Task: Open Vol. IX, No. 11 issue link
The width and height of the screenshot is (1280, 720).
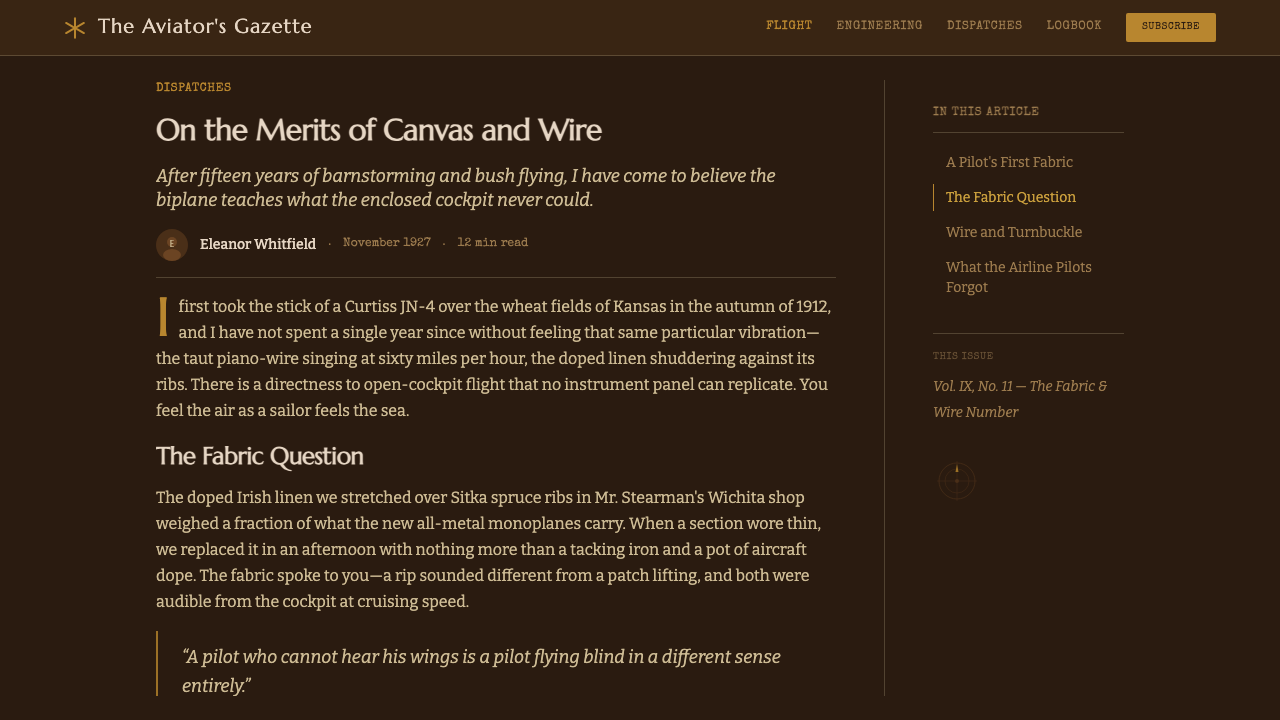Action: [x=1020, y=399]
